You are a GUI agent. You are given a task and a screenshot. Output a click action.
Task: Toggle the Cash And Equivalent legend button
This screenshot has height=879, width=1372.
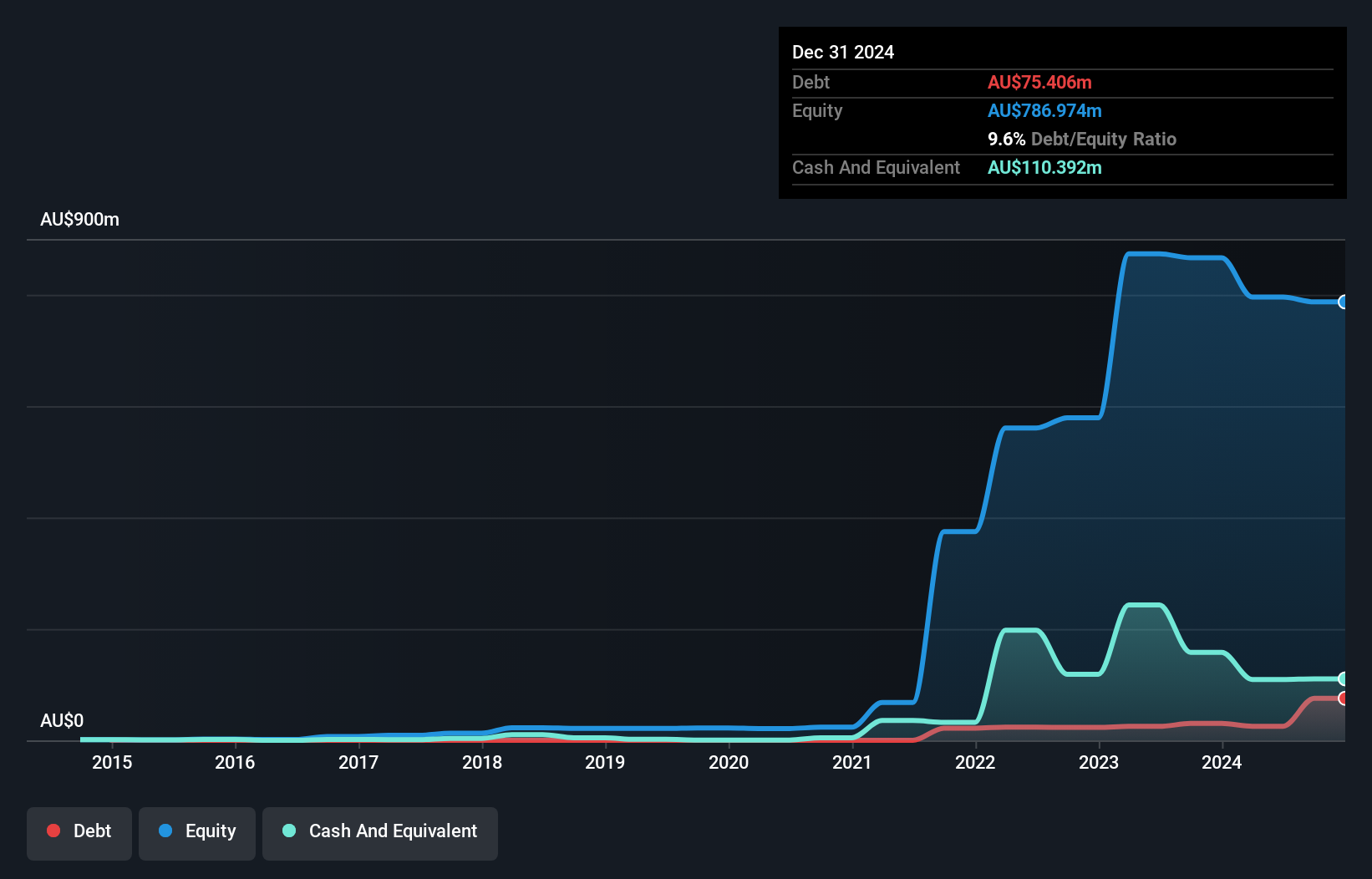pyautogui.click(x=380, y=833)
